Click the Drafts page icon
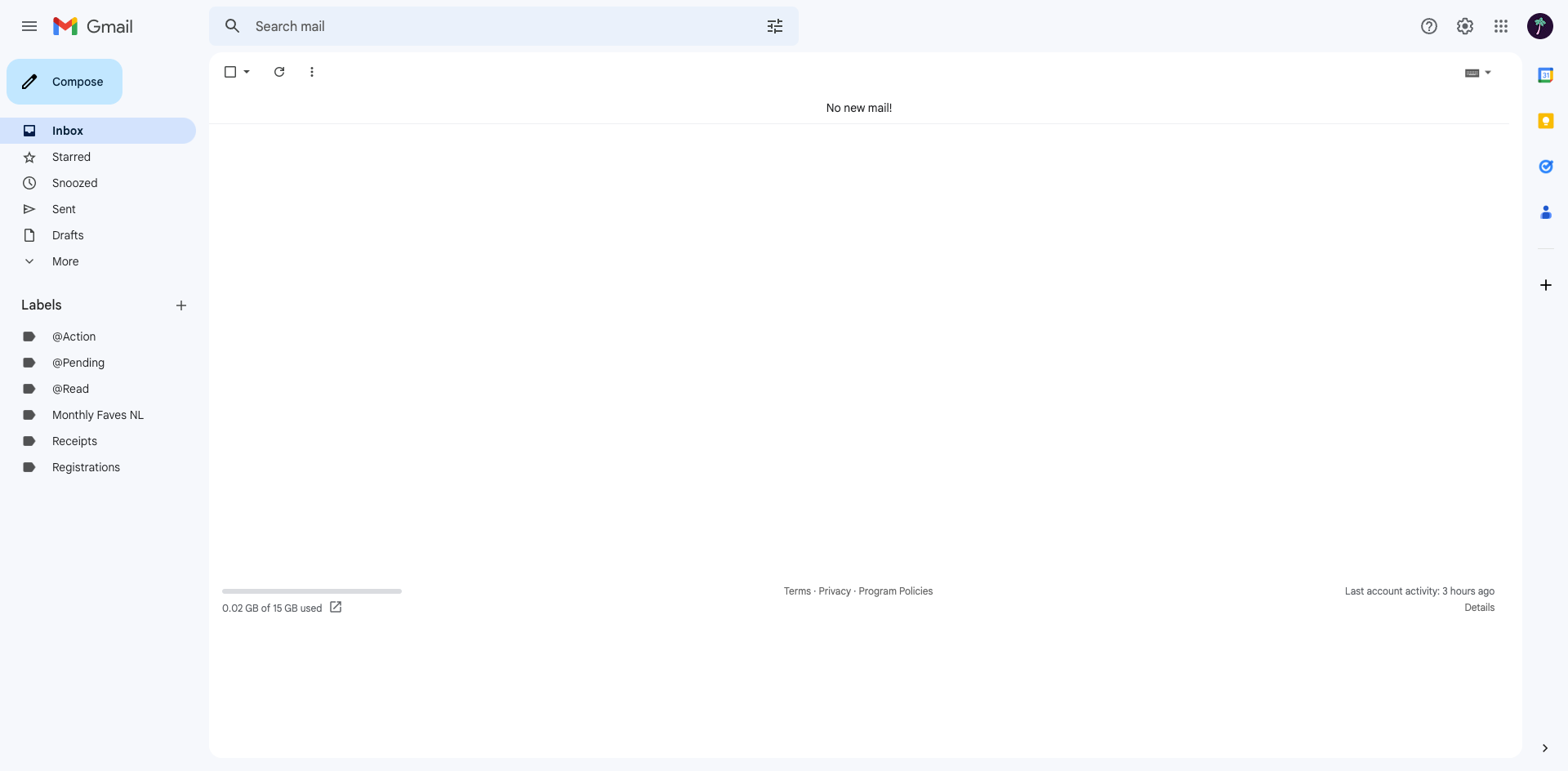 (29, 235)
